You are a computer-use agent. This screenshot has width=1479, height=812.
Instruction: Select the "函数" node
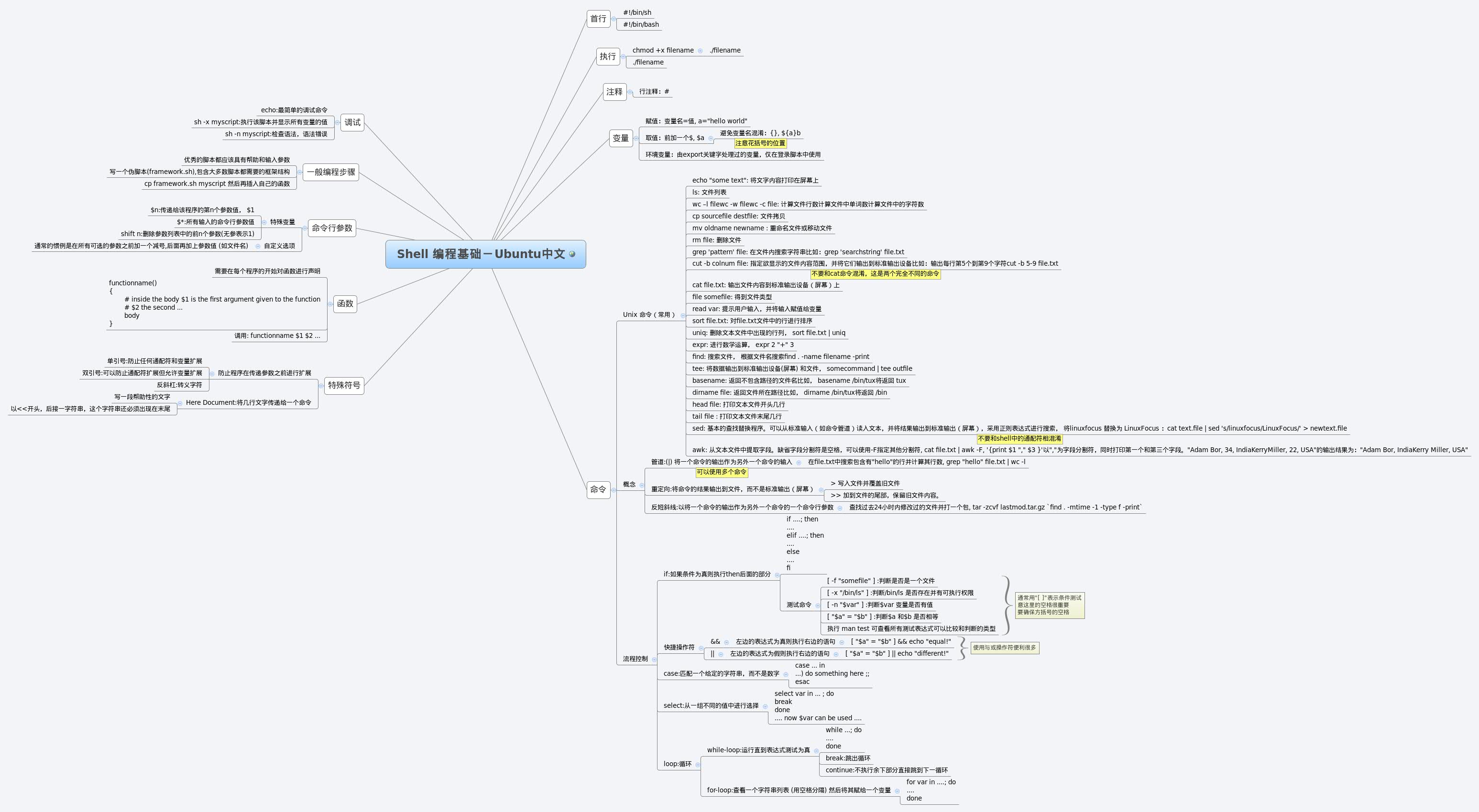[x=346, y=304]
